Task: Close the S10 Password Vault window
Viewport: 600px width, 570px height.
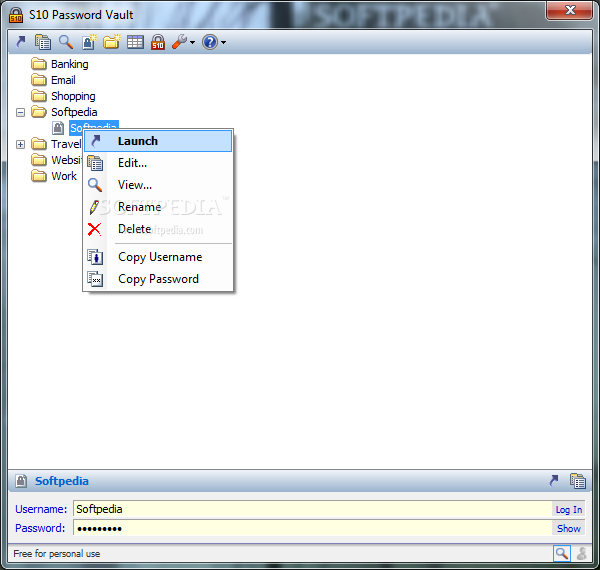Action: 569,10
